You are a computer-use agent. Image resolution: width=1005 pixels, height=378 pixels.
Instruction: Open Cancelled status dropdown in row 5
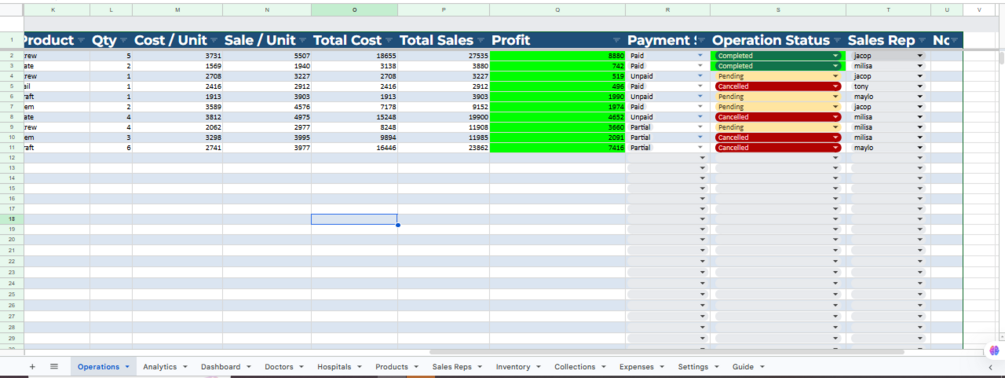click(835, 86)
